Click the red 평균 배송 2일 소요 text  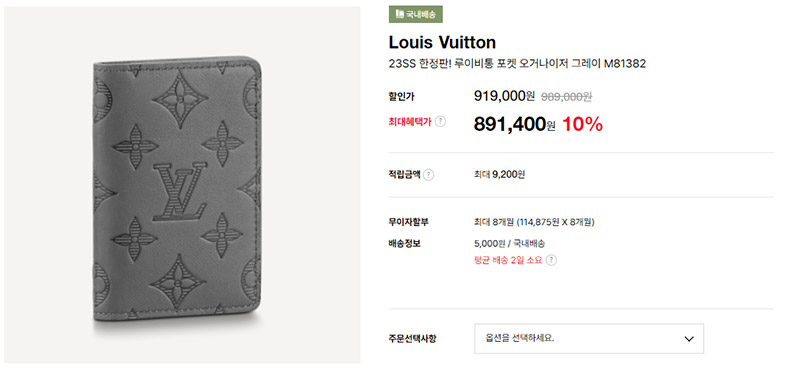tap(508, 260)
